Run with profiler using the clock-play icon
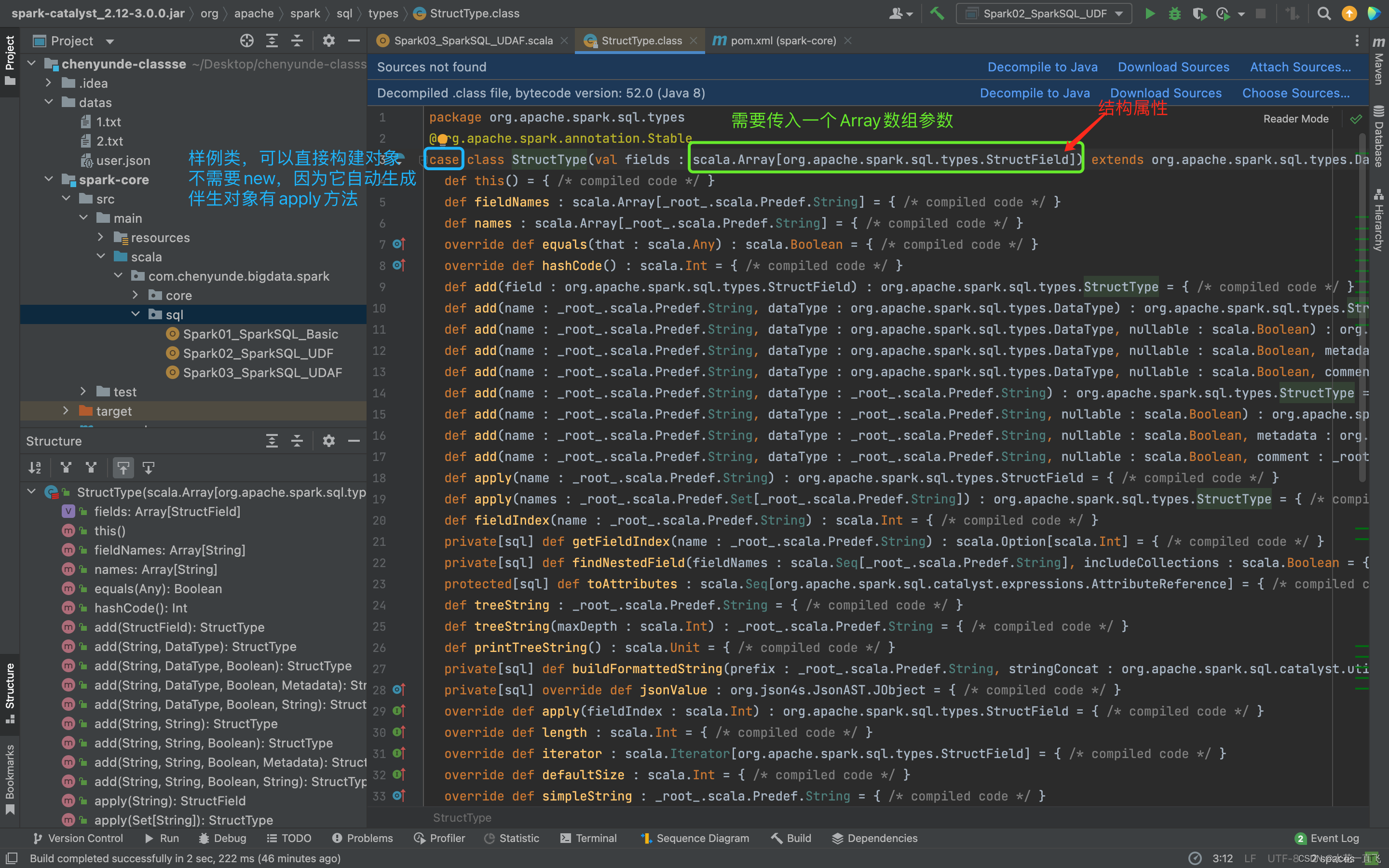Image resolution: width=1389 pixels, height=868 pixels. point(1223,14)
